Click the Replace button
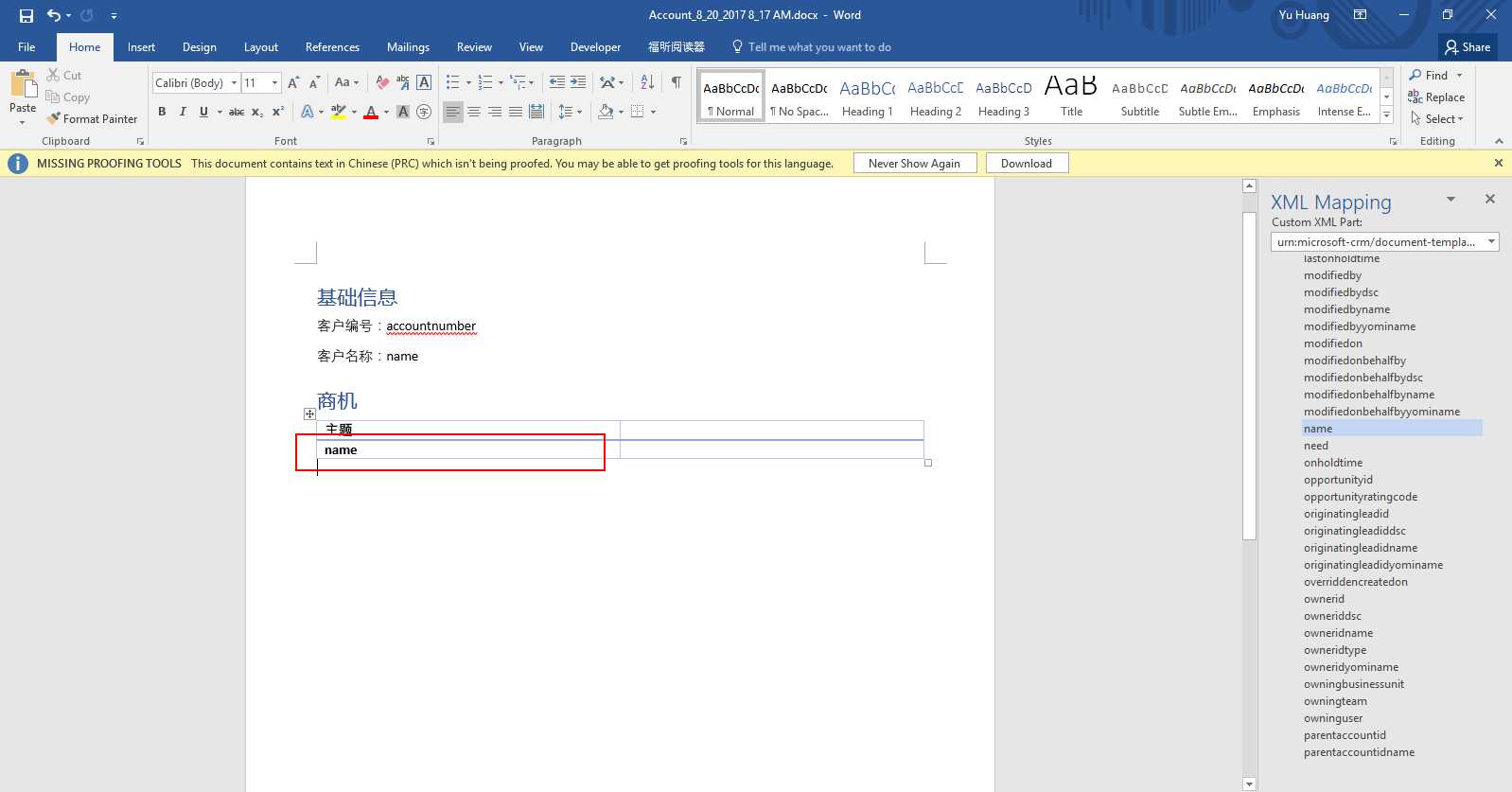1512x792 pixels. click(1435, 97)
